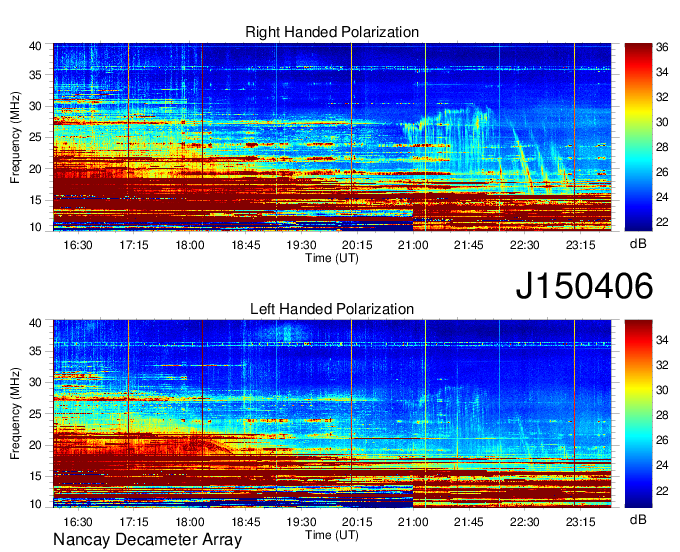The width and height of the screenshot is (680, 552).
Task: Click the 19:30 time tick of upper plot
Action: point(301,245)
